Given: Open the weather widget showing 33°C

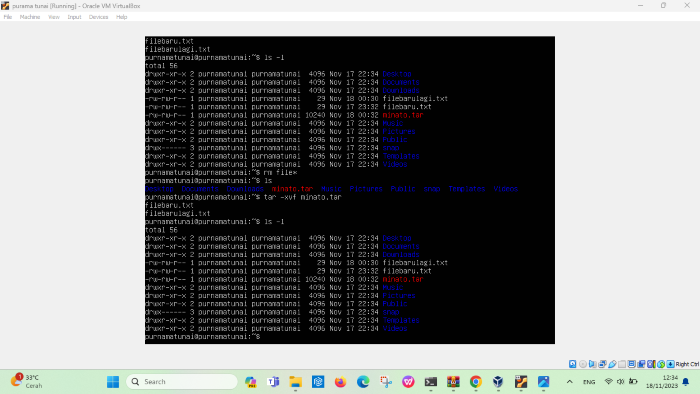Looking at the screenshot, I should [27, 382].
